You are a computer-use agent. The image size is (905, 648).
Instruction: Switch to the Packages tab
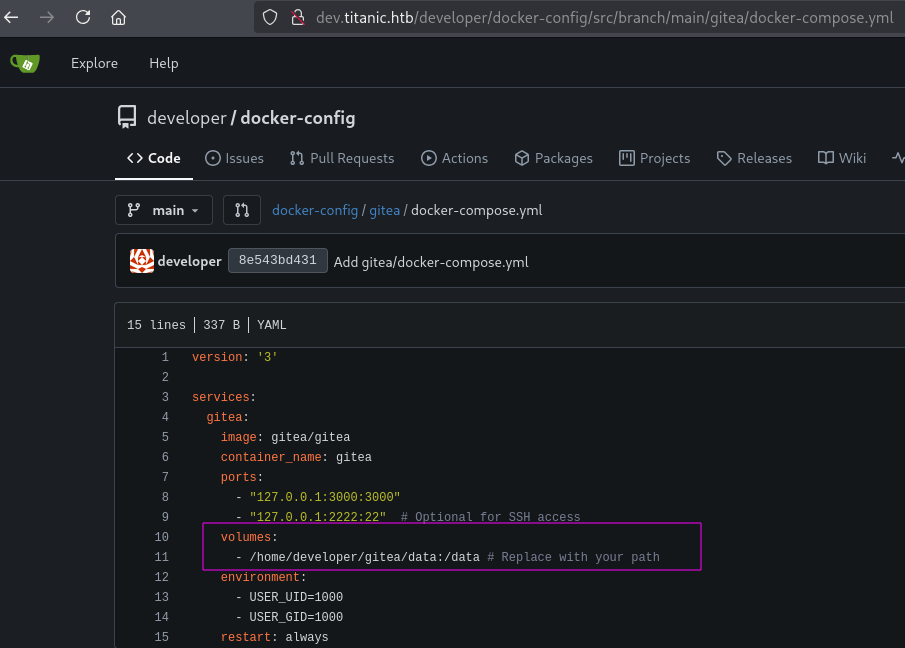(x=554, y=158)
